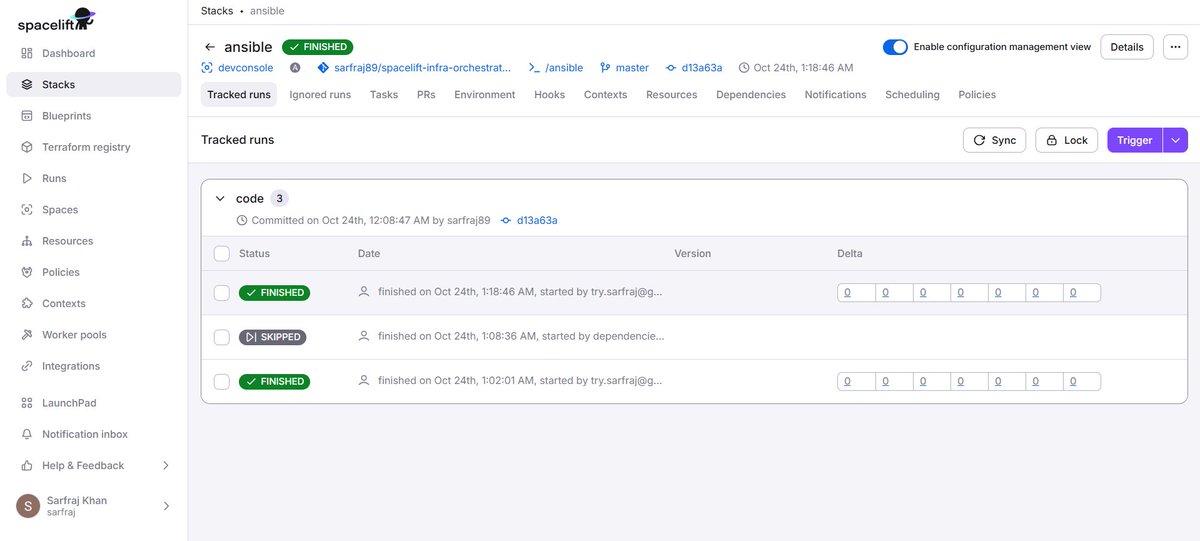Tick the select-all checkbox in Status header

click(x=222, y=254)
